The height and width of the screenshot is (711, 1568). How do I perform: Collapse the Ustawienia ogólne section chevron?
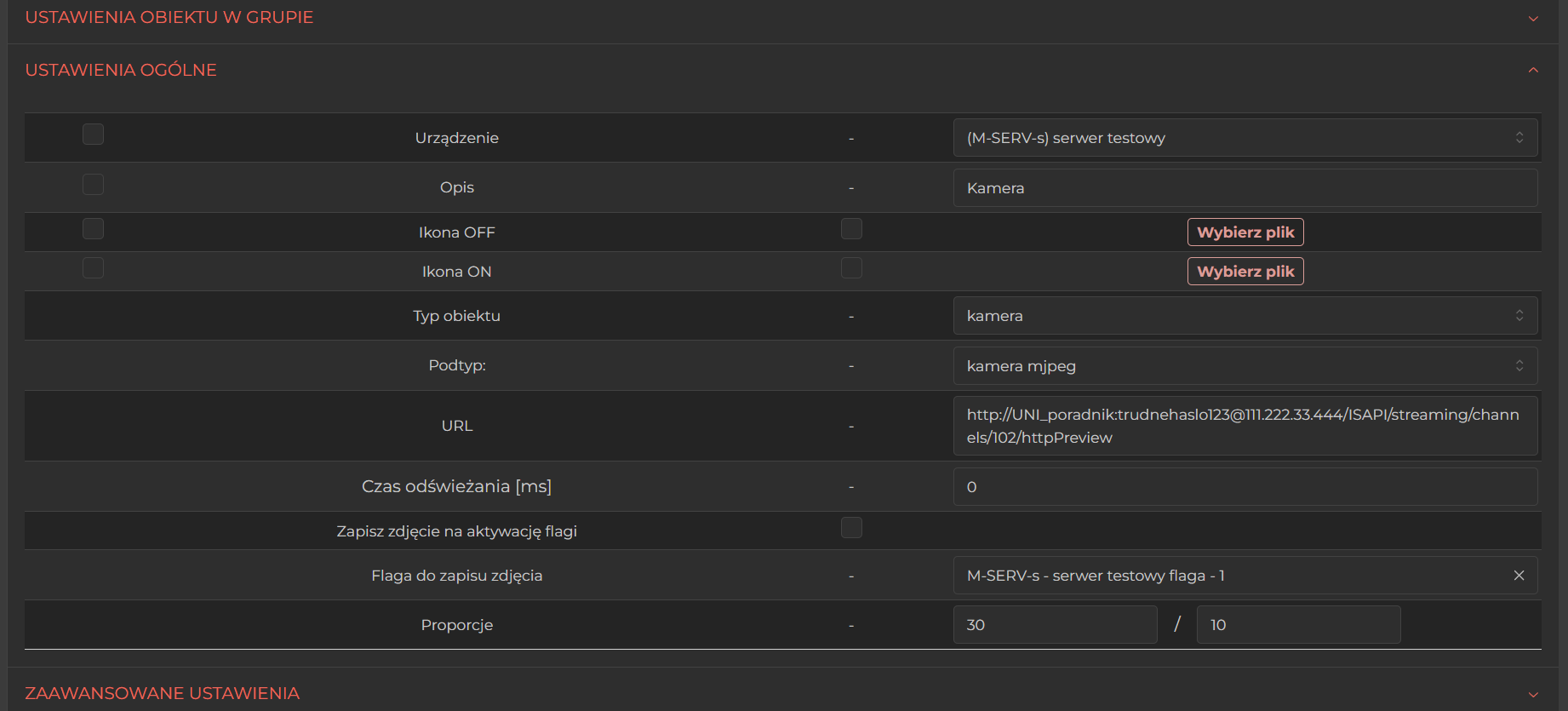point(1533,70)
